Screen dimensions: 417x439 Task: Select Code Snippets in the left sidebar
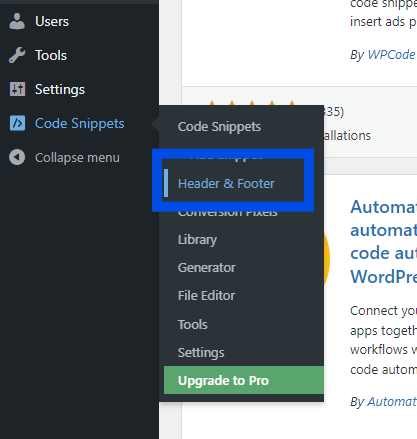tap(80, 124)
